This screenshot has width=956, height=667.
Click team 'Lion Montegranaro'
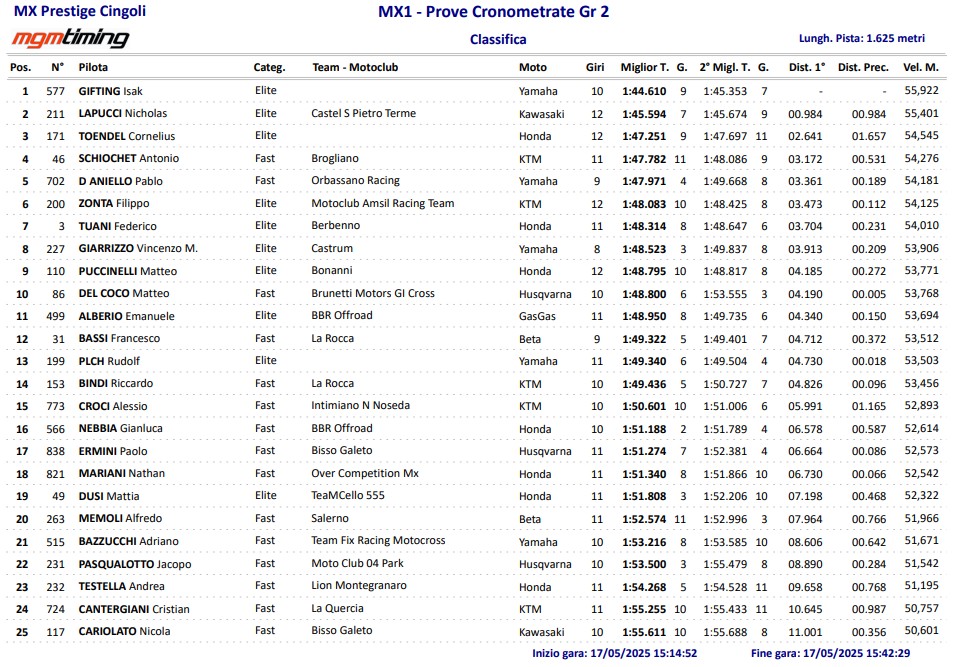358,586
